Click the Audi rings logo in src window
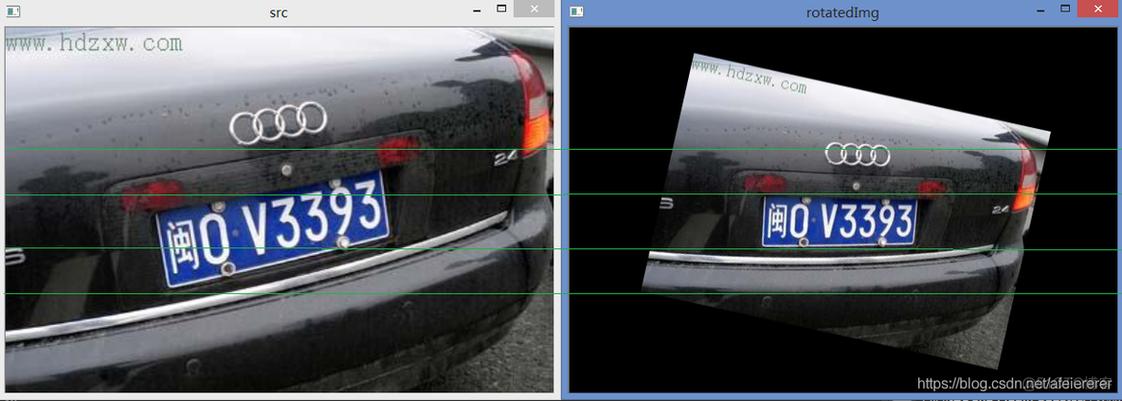 pos(278,122)
